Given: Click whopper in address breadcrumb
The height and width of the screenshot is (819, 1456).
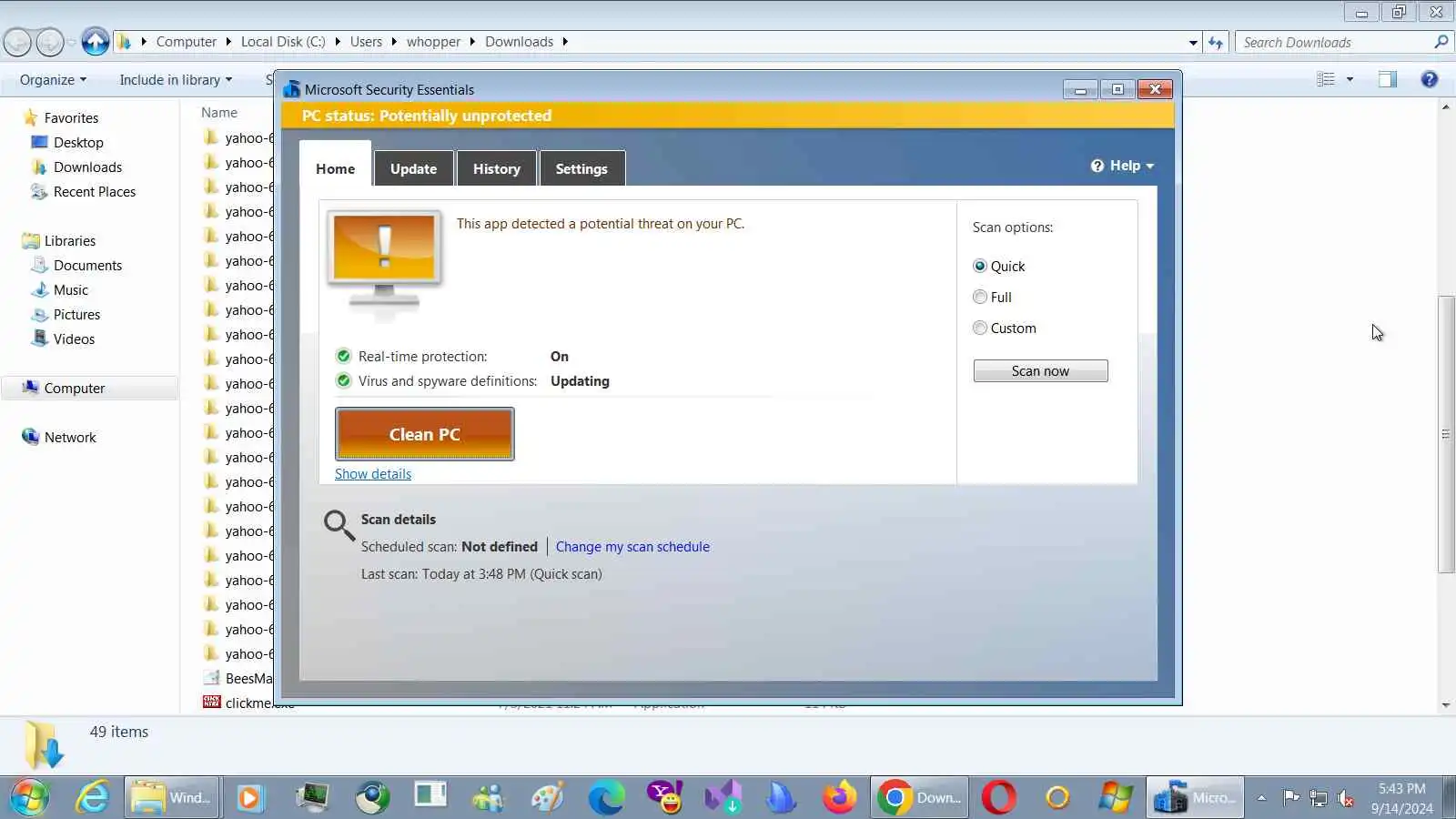Looking at the screenshot, I should point(433,42).
